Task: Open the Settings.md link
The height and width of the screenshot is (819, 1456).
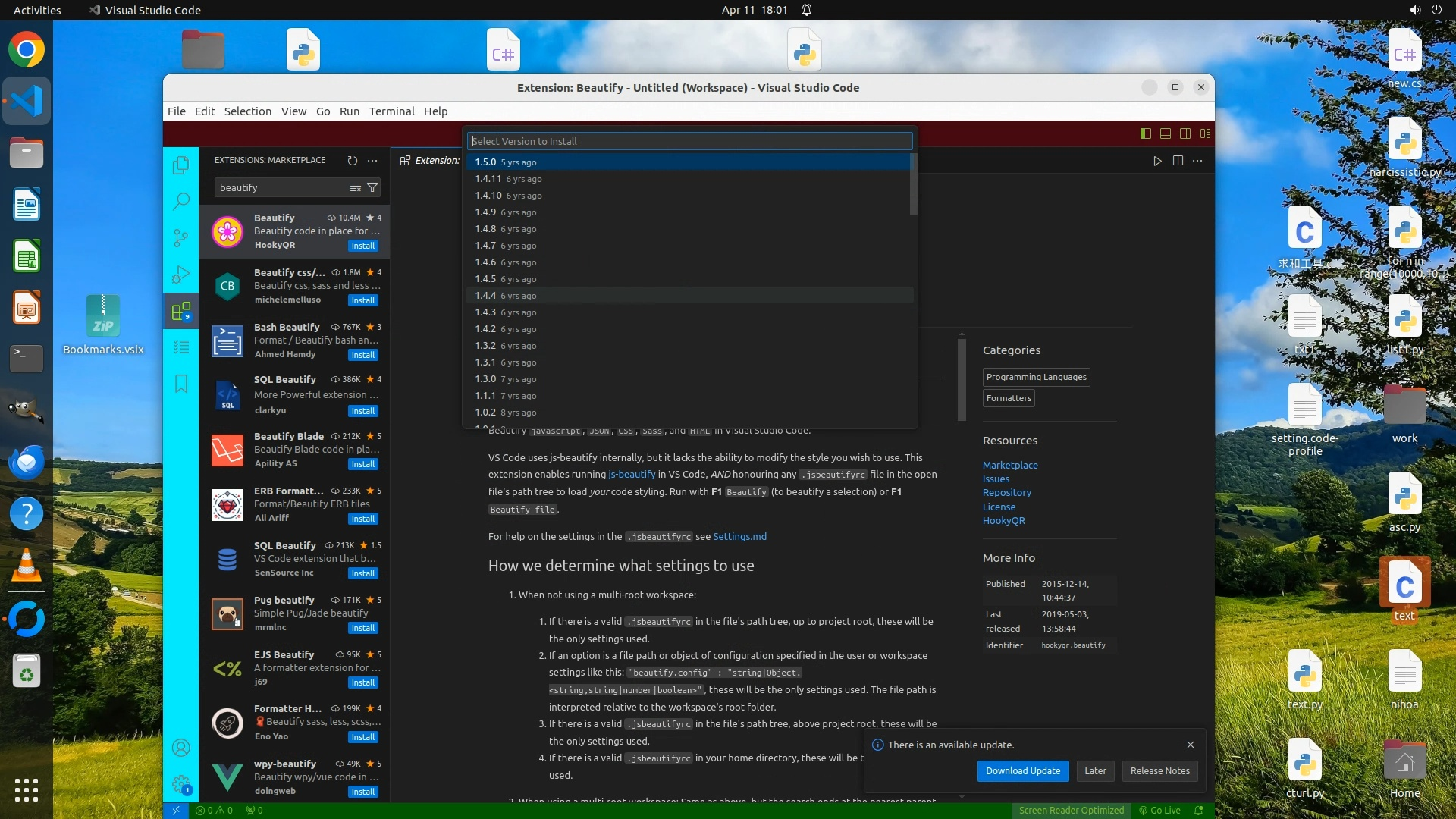Action: 739,536
